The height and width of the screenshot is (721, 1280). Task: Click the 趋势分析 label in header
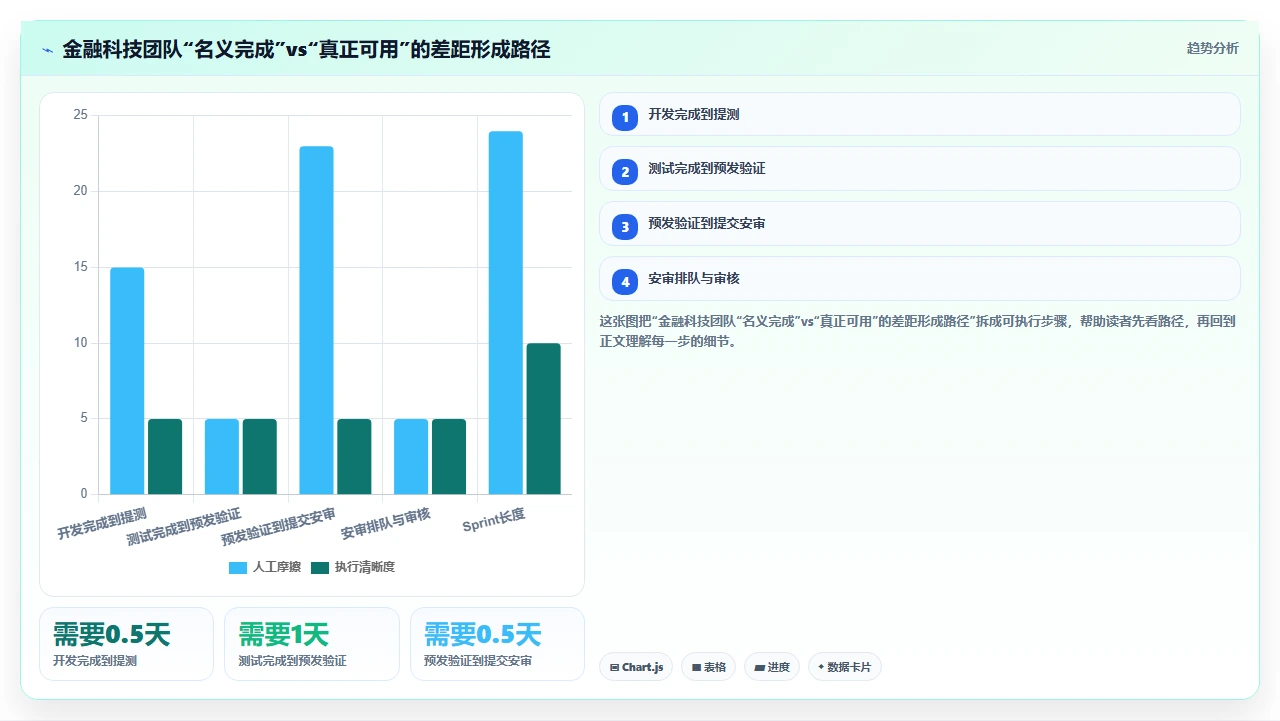tap(1212, 49)
